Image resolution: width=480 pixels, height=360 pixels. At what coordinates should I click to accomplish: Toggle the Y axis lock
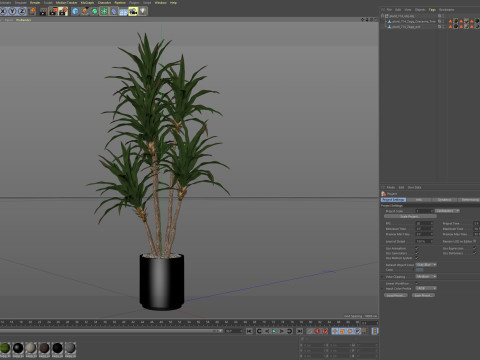(x=12, y=11)
